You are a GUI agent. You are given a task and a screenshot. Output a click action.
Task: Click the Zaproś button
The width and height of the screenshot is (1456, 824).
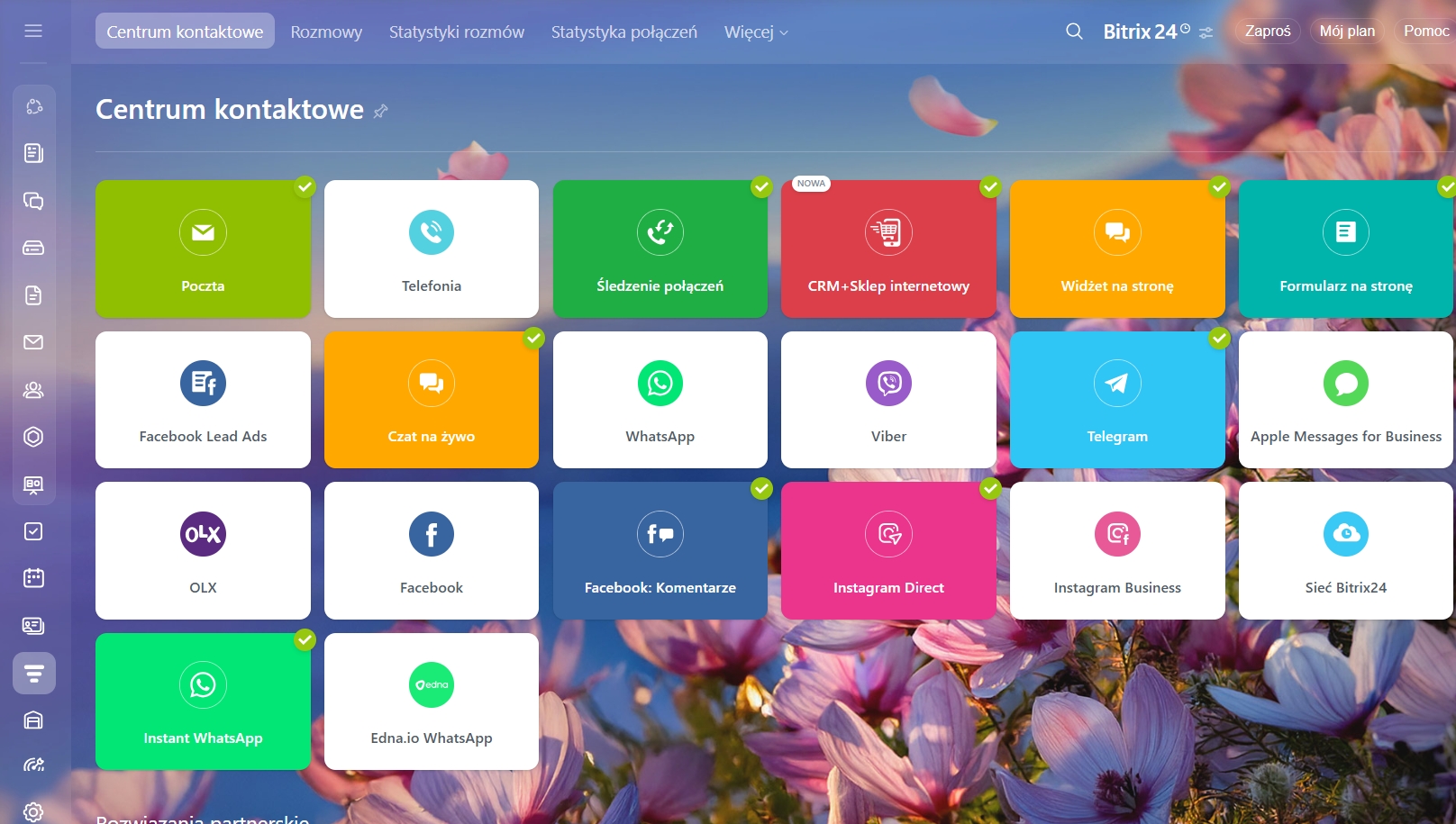[1267, 31]
